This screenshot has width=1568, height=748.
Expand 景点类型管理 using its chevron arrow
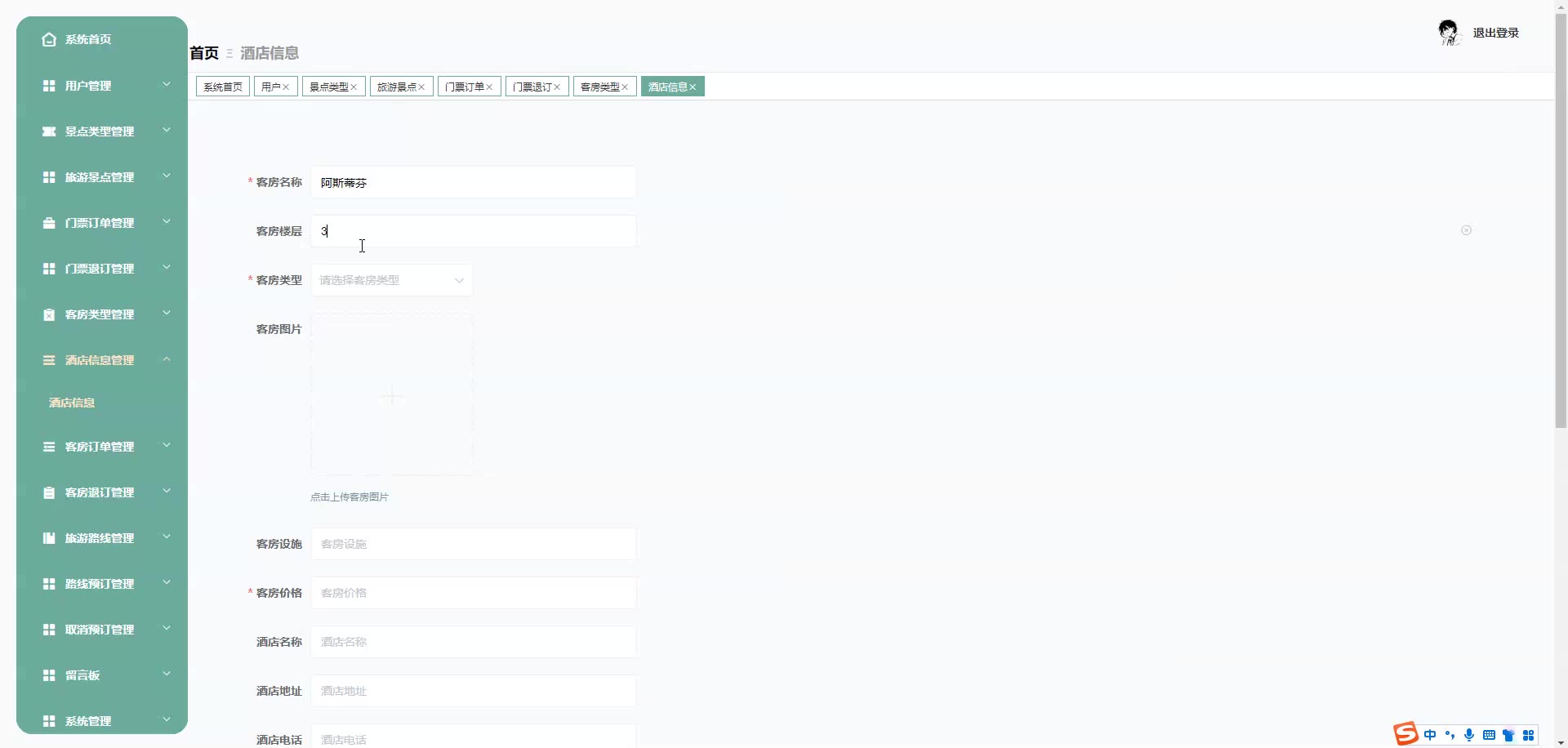167,130
